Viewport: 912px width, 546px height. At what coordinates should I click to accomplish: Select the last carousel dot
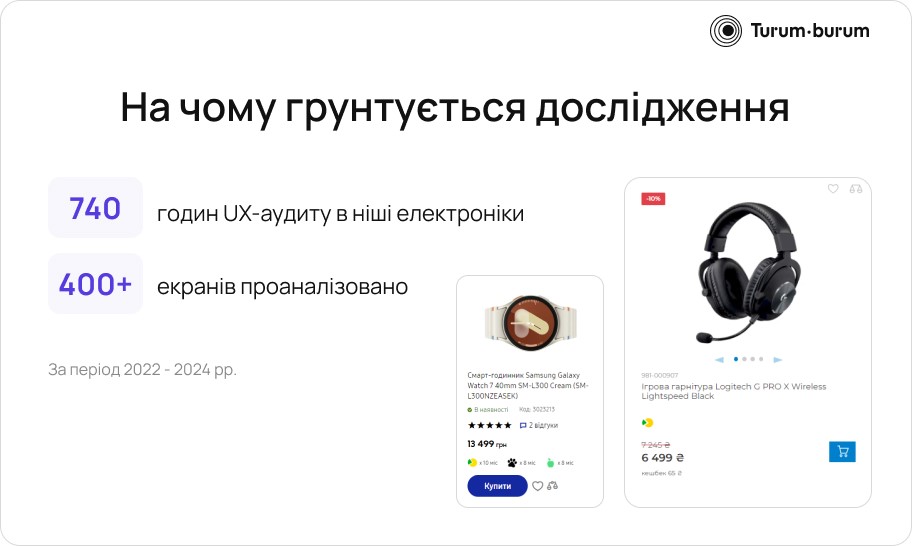coord(761,359)
